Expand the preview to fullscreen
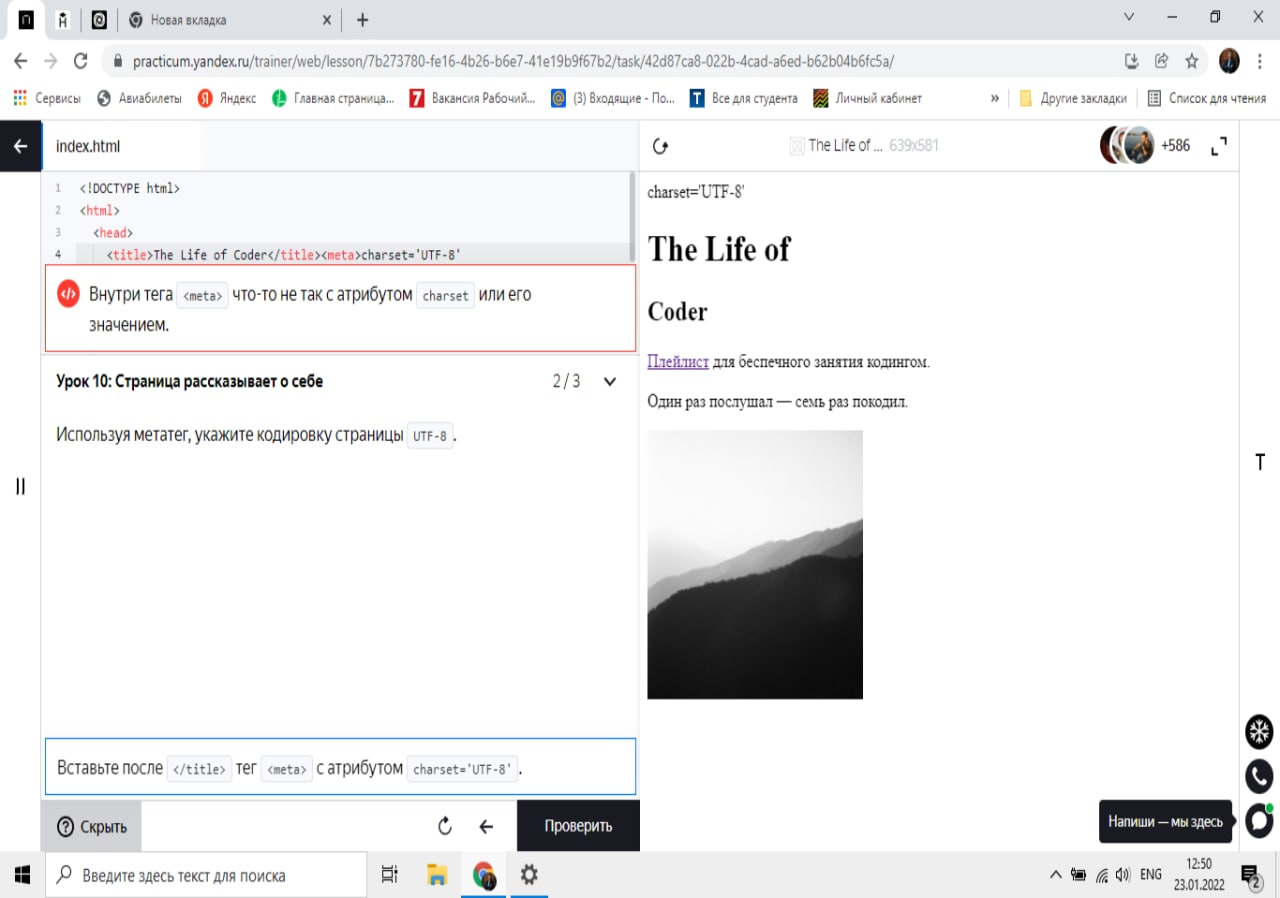1280x898 pixels. coord(1218,146)
